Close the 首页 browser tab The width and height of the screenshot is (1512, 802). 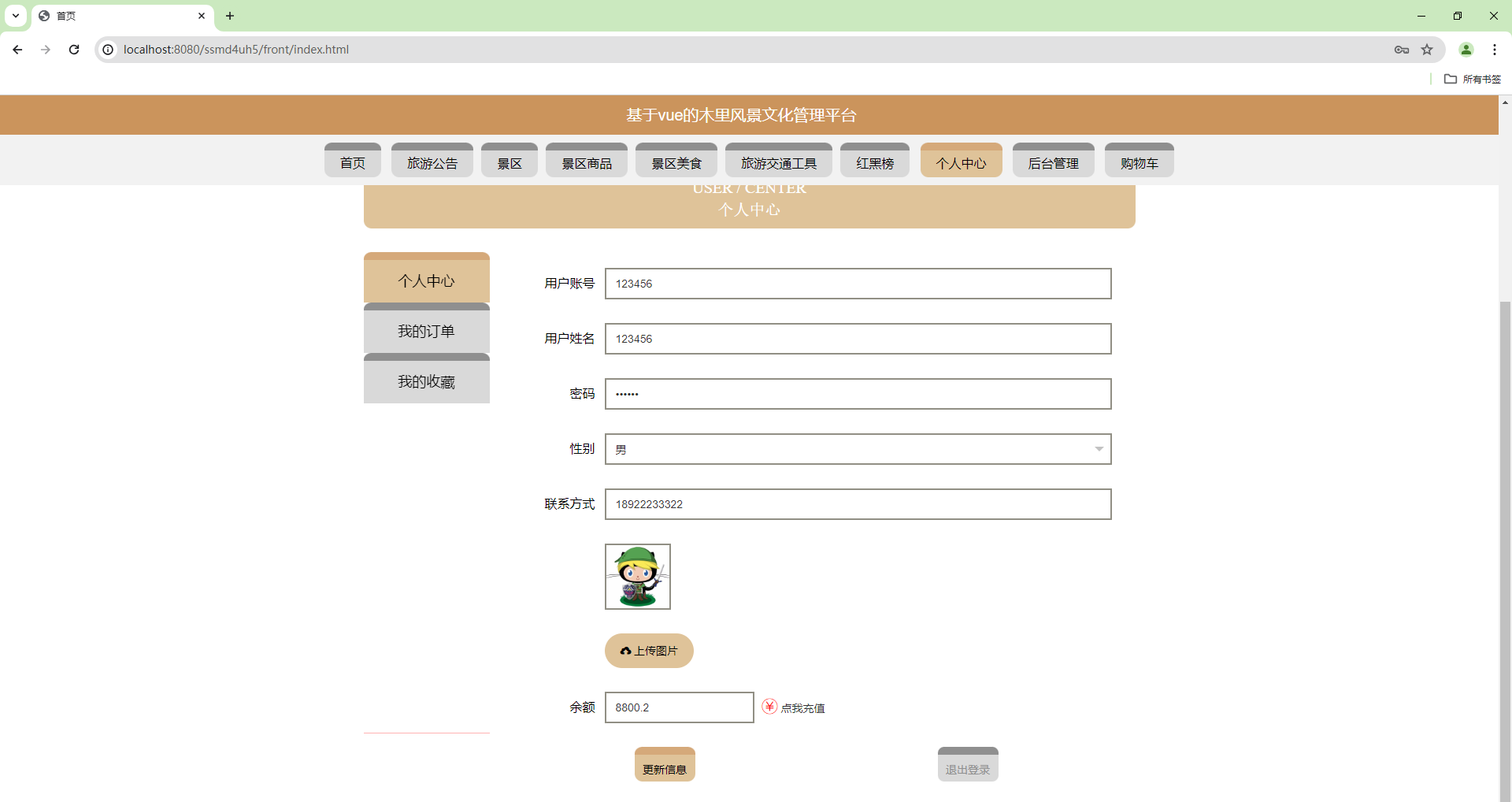[202, 16]
